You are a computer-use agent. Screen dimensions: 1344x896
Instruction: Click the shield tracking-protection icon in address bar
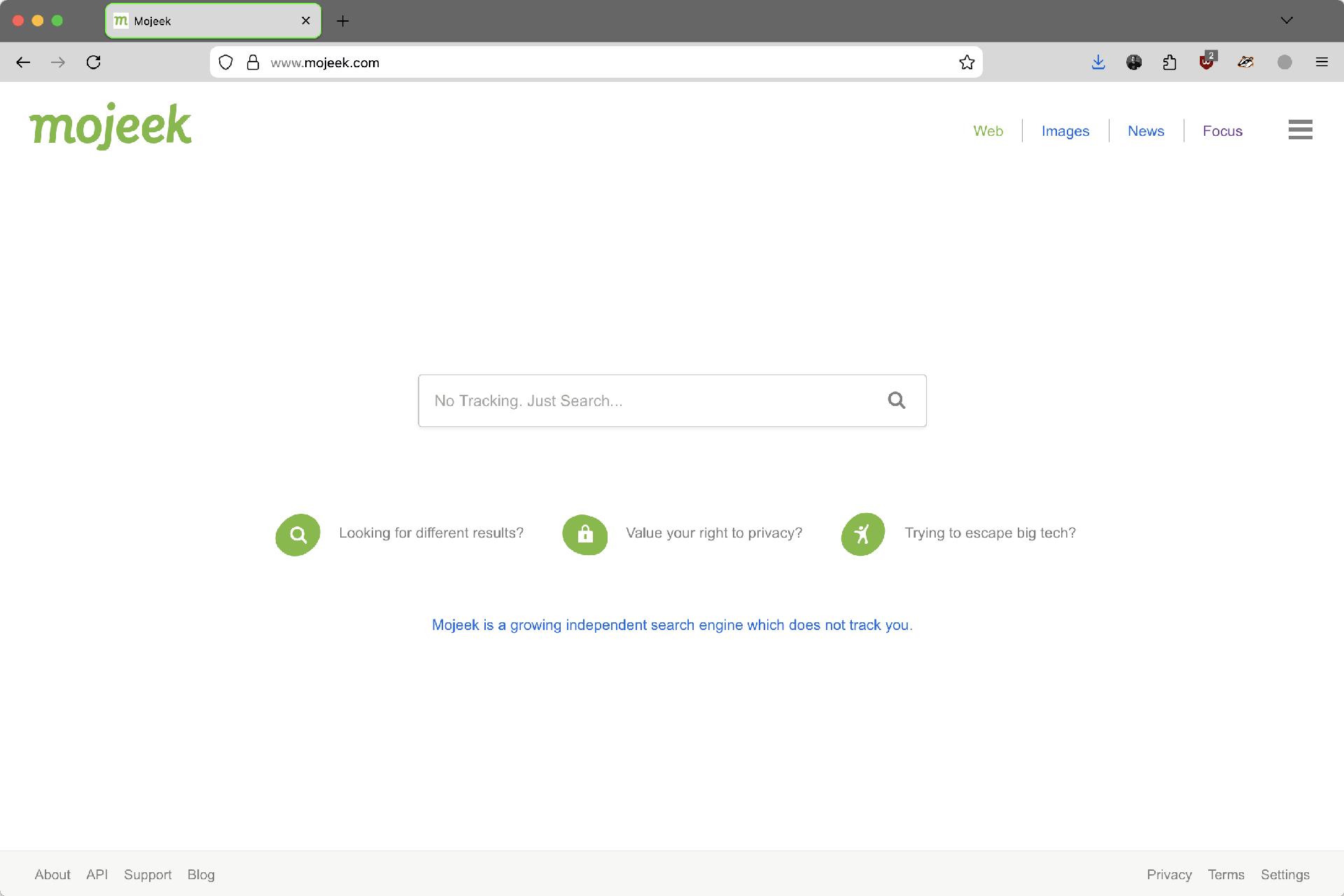[225, 62]
